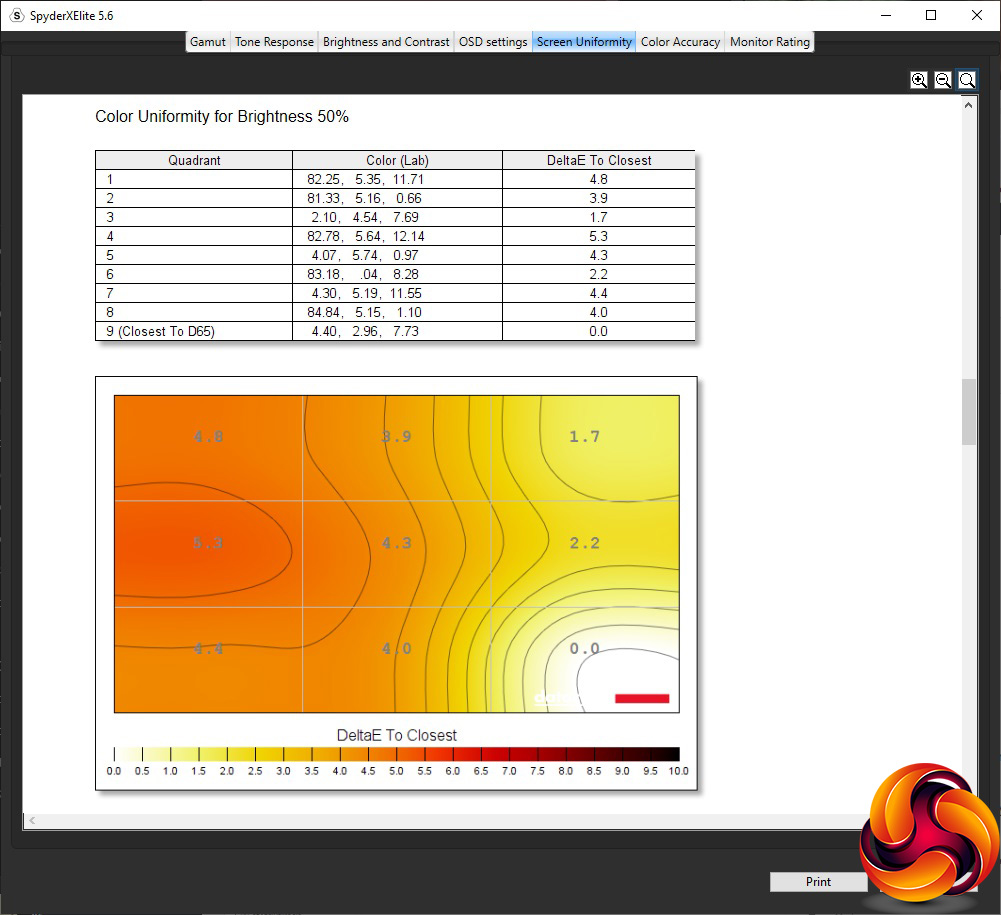
Task: Click the SpyderXElite app icon in the title bar
Action: click(17, 15)
